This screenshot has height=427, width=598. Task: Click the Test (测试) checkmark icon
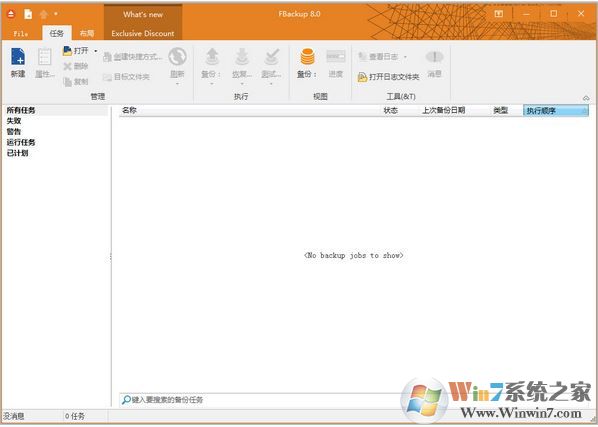tap(271, 57)
